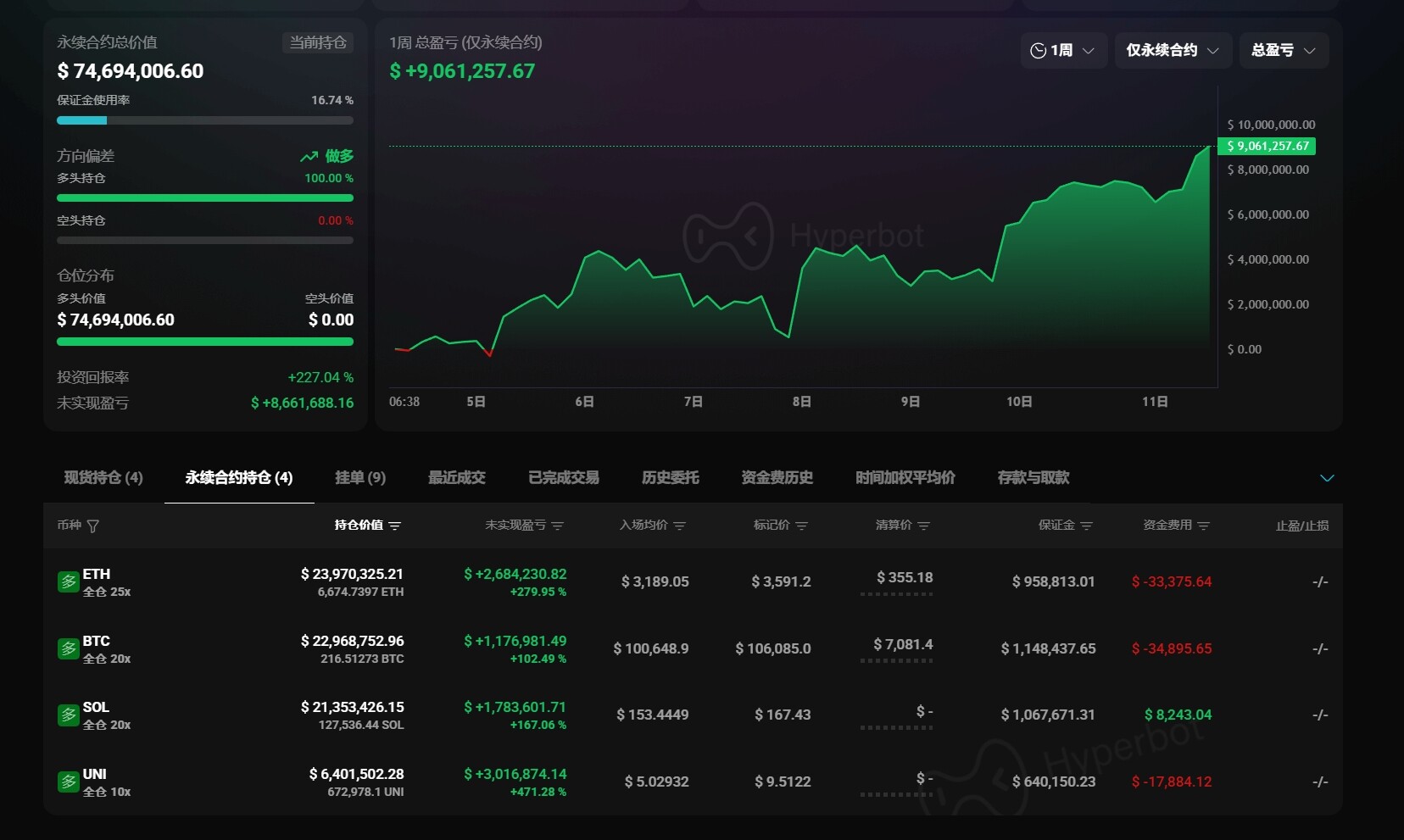Open the 1周 time range dropdown

click(1065, 50)
